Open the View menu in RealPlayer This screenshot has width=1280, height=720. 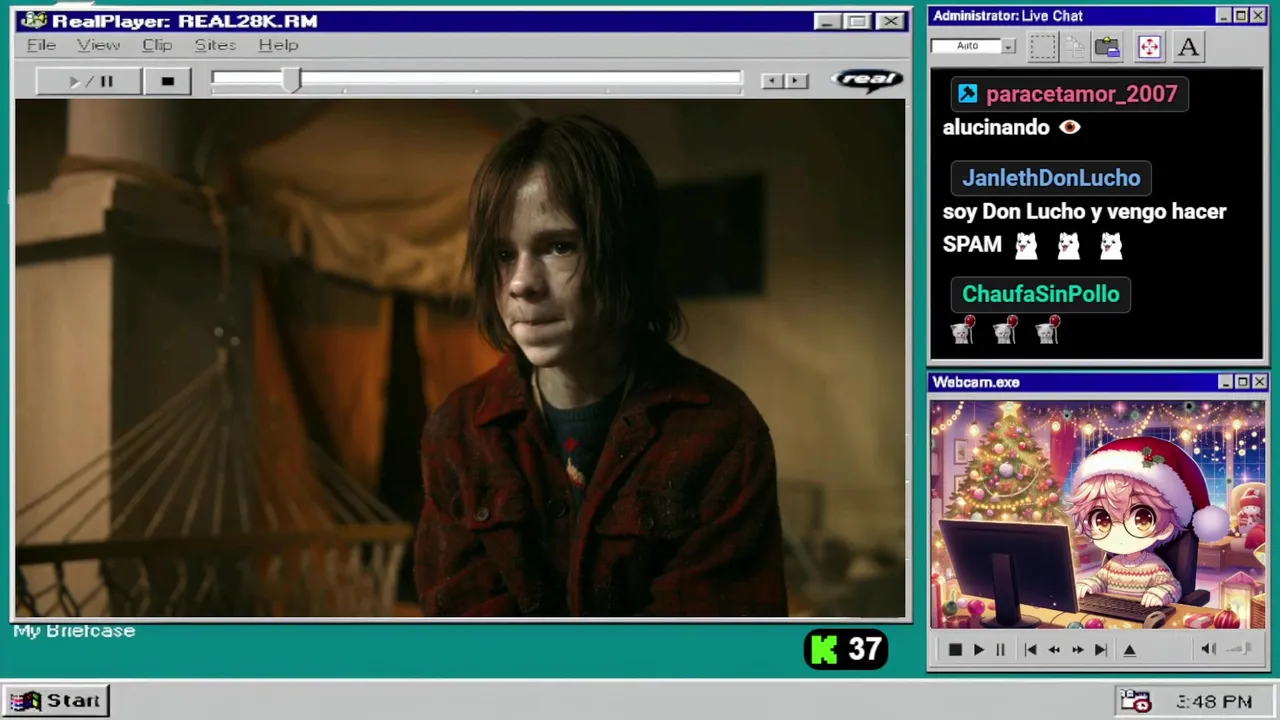tap(98, 45)
